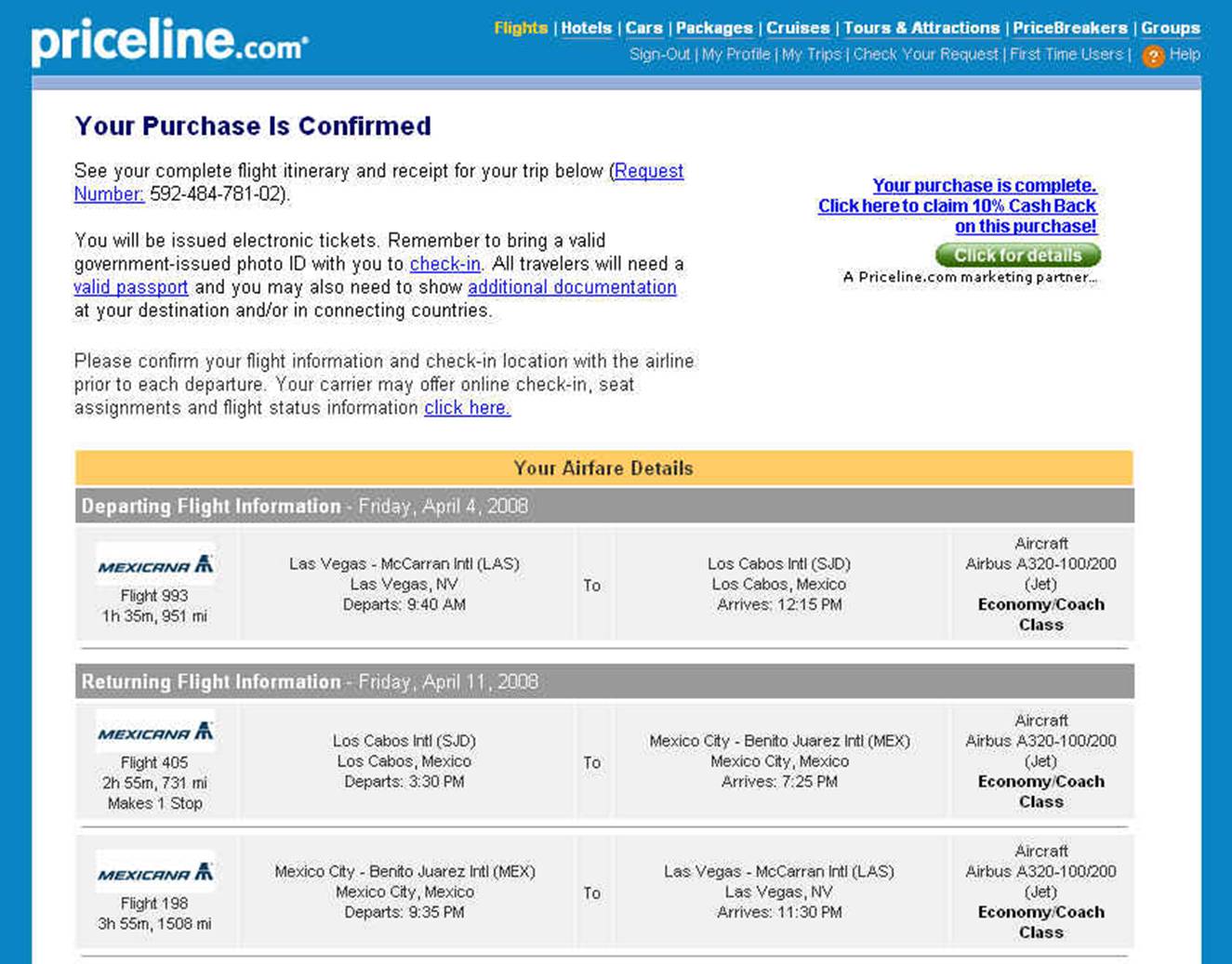Select '1h 35m, 951 mi' duration text

pyautogui.click(x=154, y=616)
